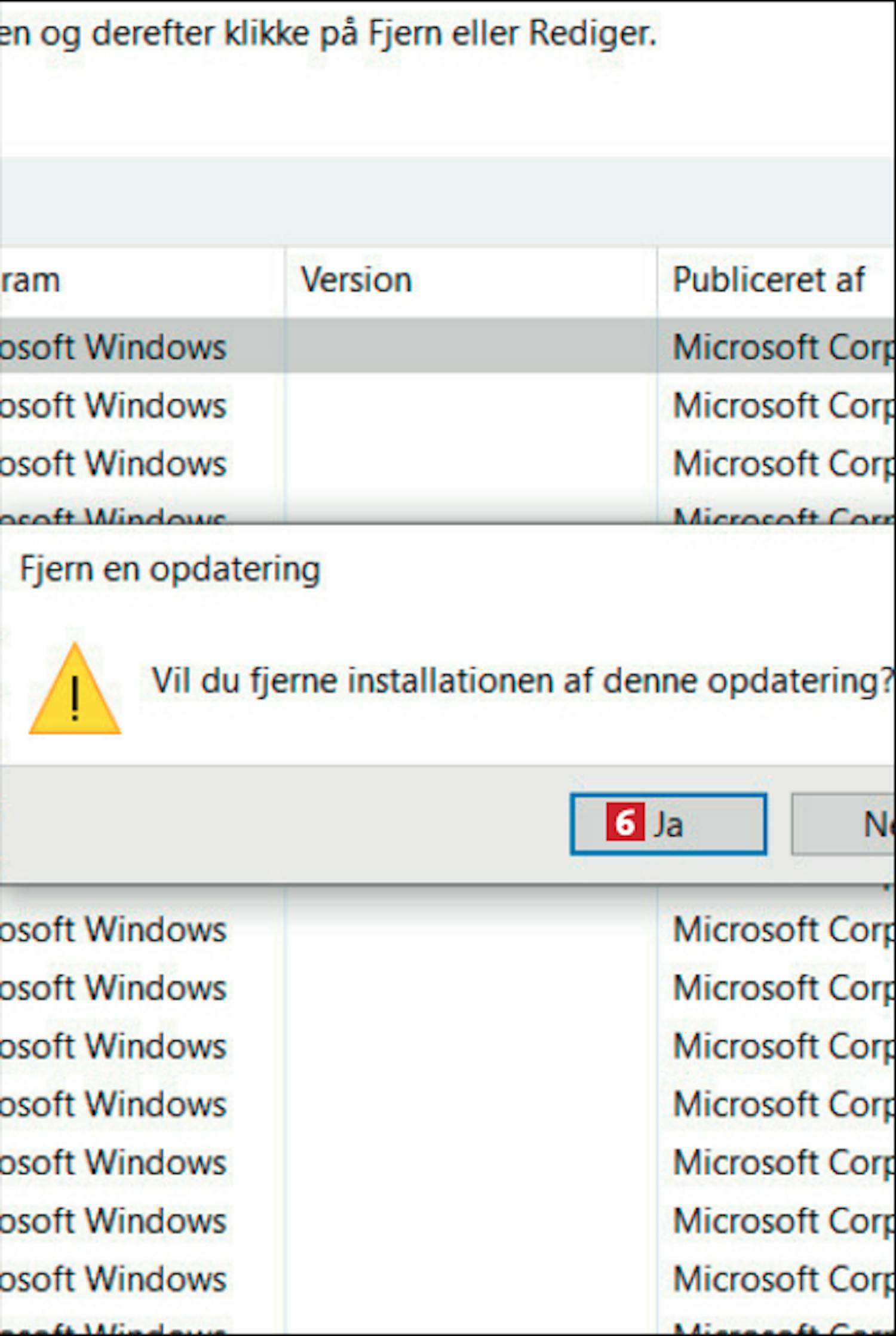This screenshot has width=896, height=1336.
Task: Click the Fjern eller Rediger instruction text
Action: 512,33
